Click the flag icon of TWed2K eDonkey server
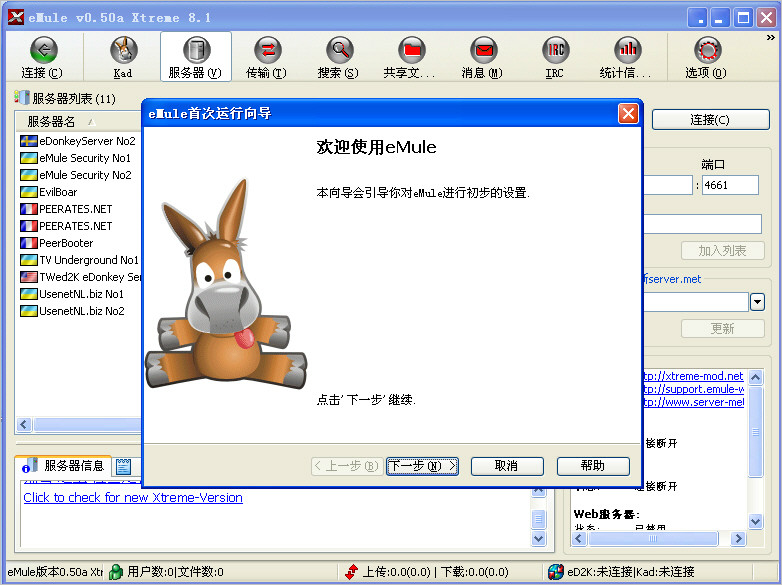 coord(28,277)
